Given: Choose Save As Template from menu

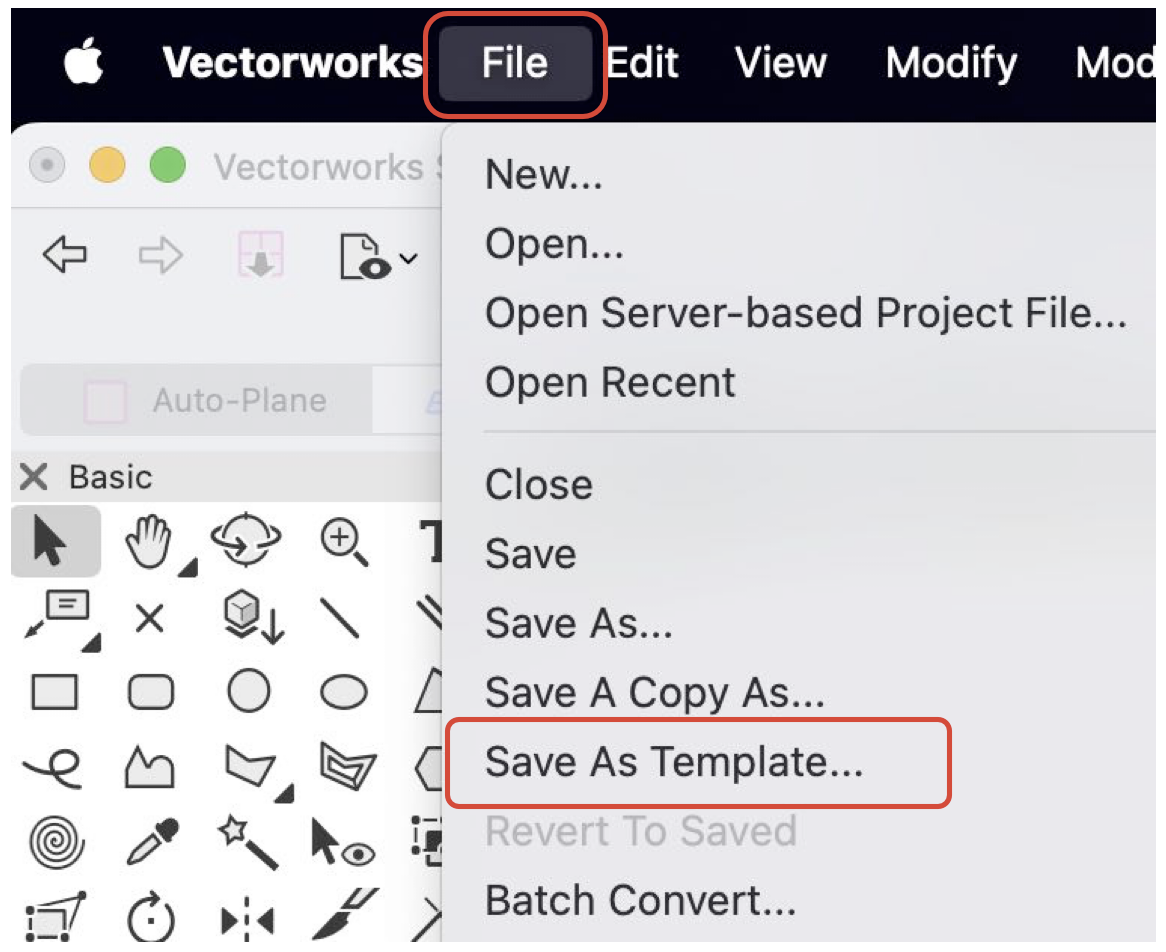Looking at the screenshot, I should click(673, 763).
